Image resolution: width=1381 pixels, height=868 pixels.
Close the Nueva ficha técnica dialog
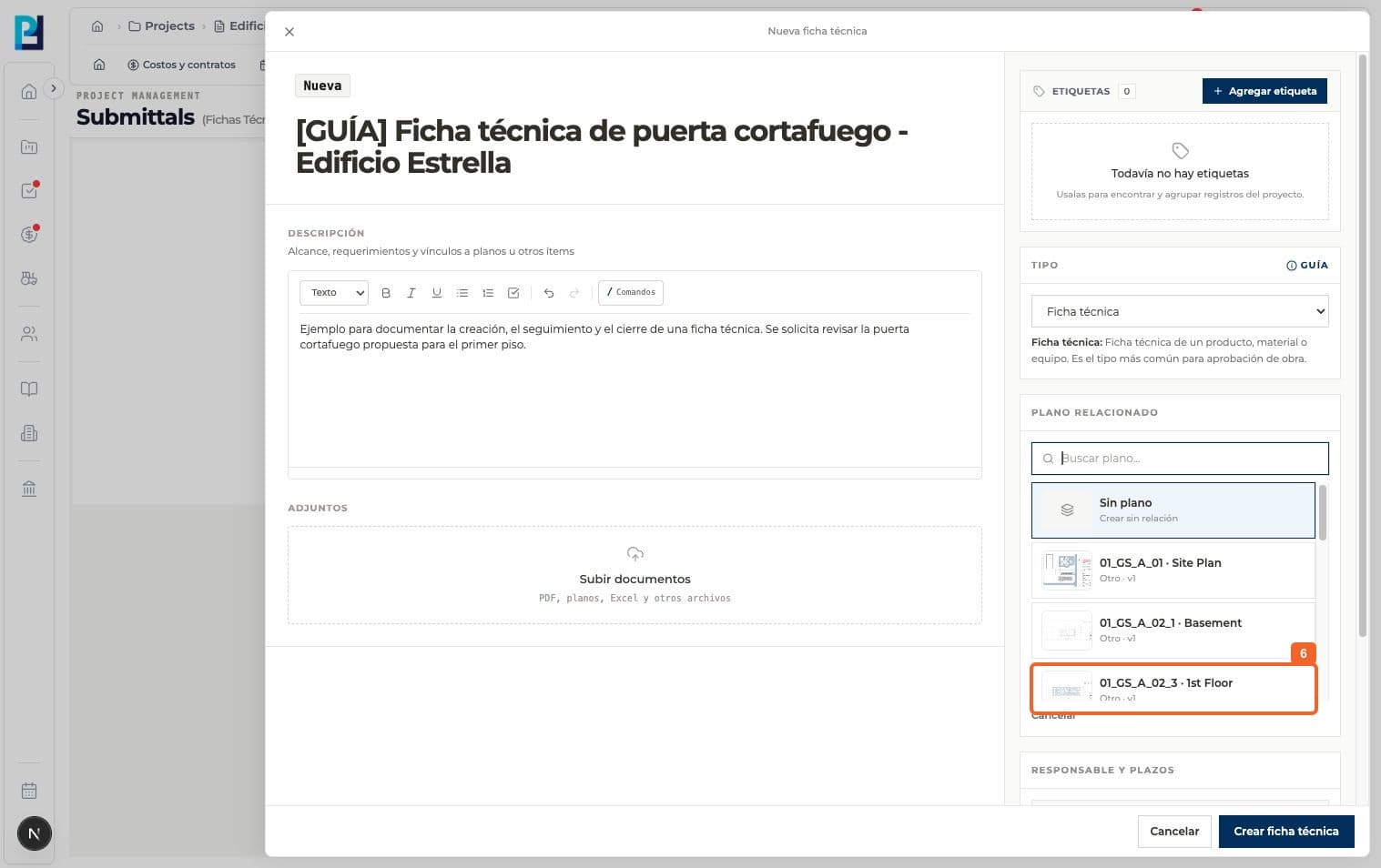pos(289,32)
